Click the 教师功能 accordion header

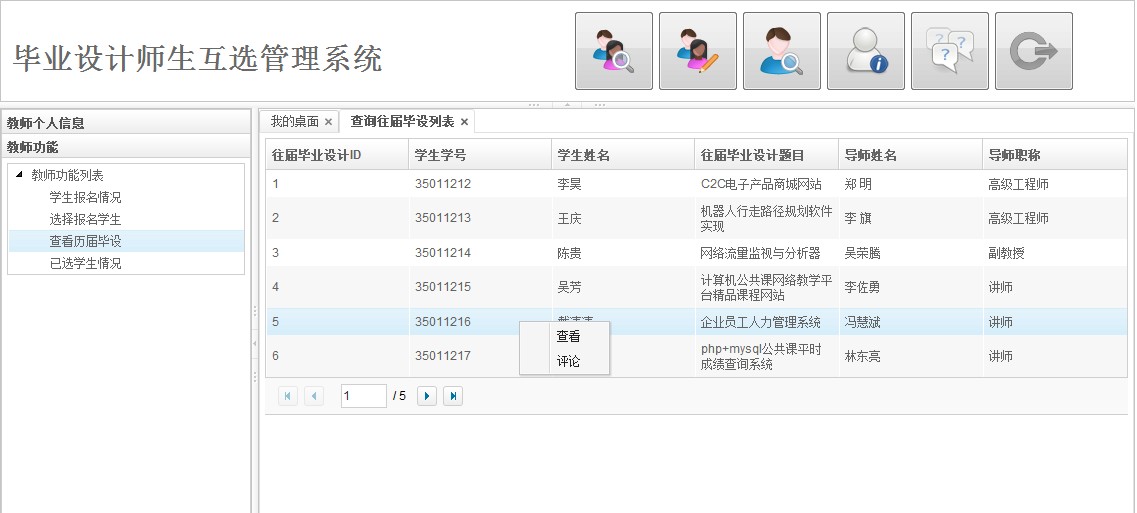[126, 147]
